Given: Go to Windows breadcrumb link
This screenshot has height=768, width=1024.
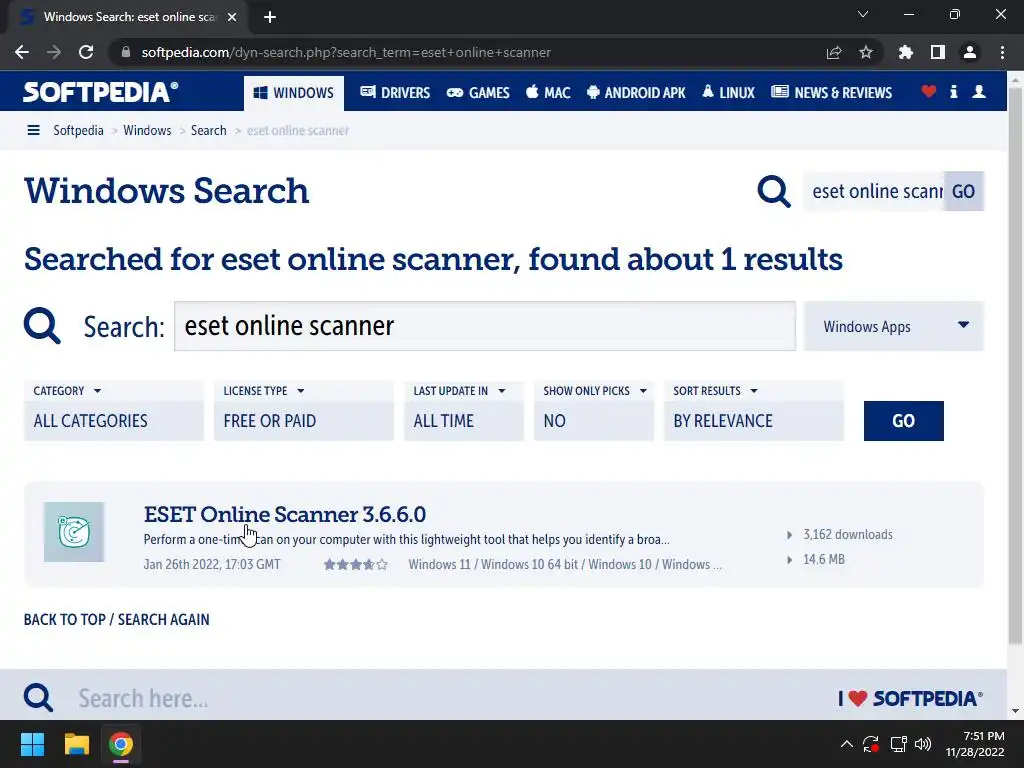Looking at the screenshot, I should point(147,130).
